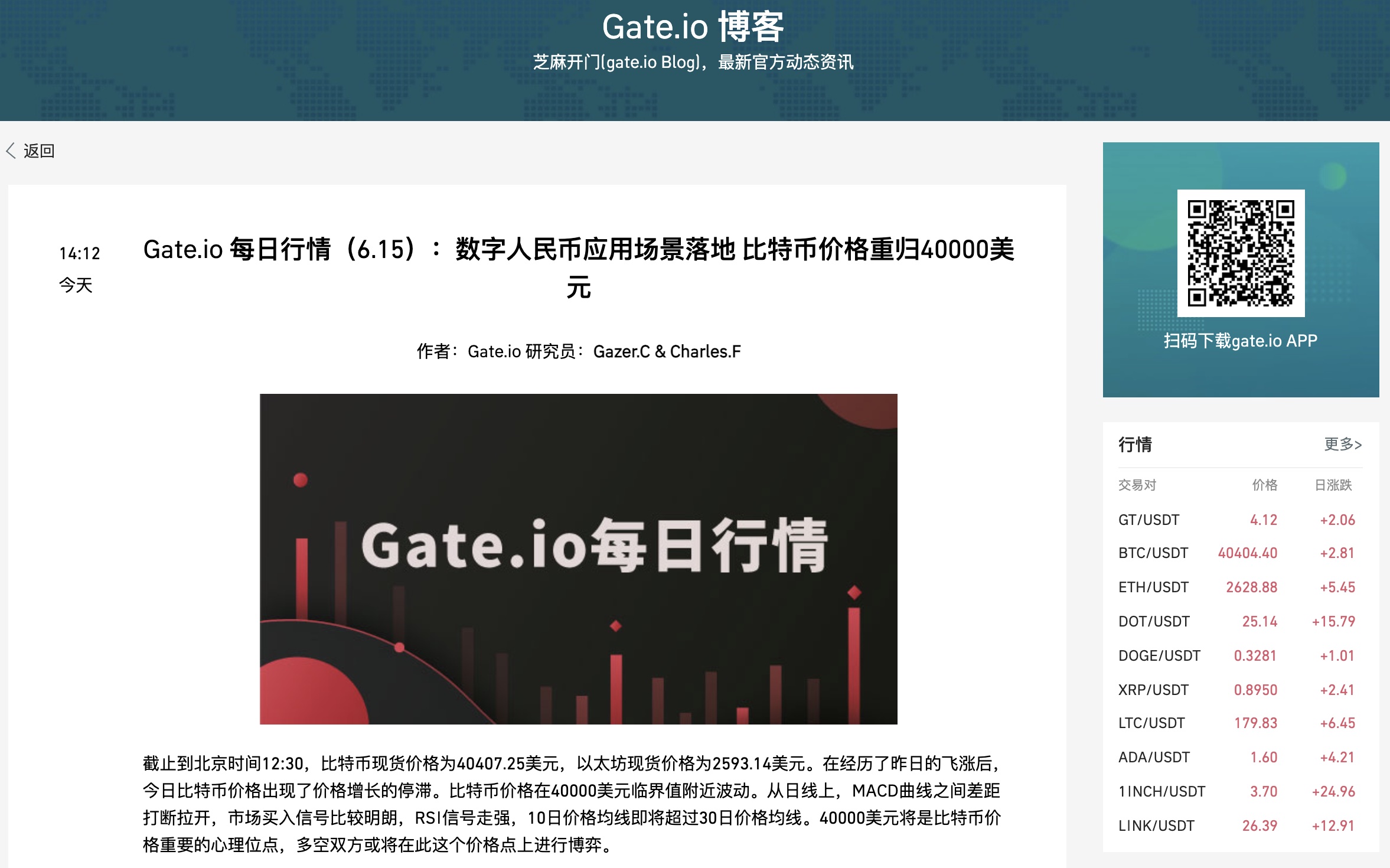
Task: Click the 行情 panel heading
Action: tap(1135, 444)
